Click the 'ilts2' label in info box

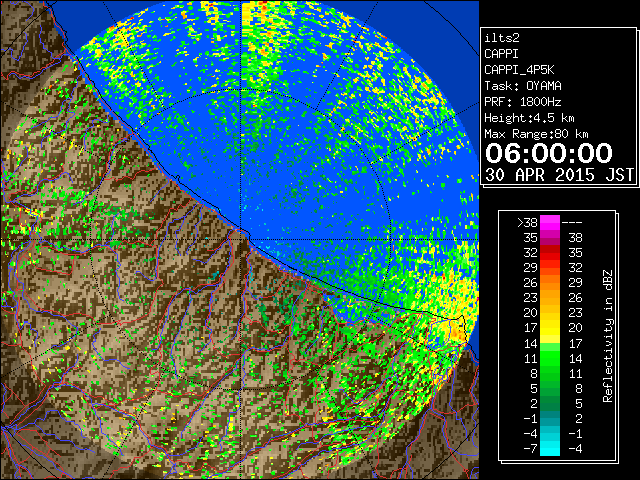point(502,38)
